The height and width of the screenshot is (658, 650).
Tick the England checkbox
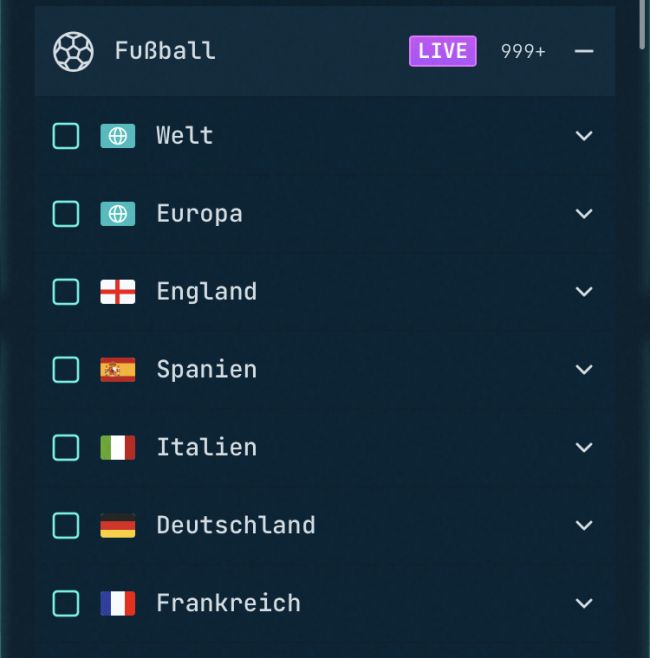pyautogui.click(x=66, y=292)
